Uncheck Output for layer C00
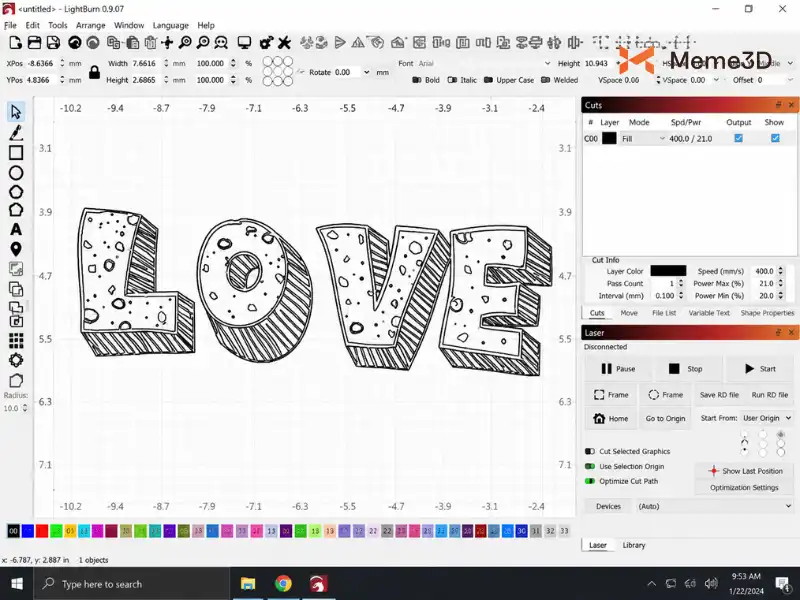Image resolution: width=800 pixels, height=600 pixels. [738, 138]
